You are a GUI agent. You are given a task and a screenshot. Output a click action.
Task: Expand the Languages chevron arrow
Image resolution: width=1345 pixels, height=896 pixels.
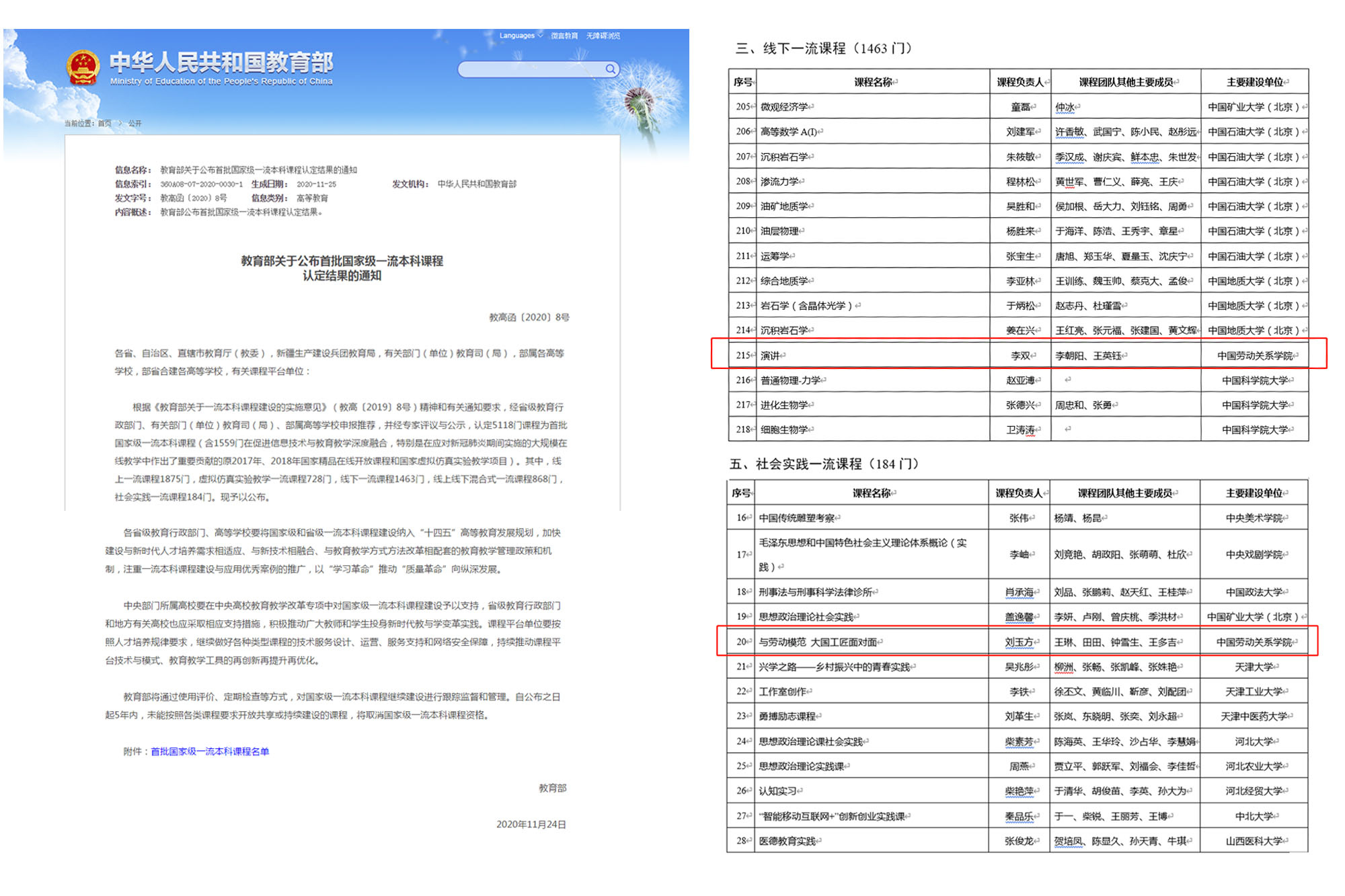click(540, 35)
